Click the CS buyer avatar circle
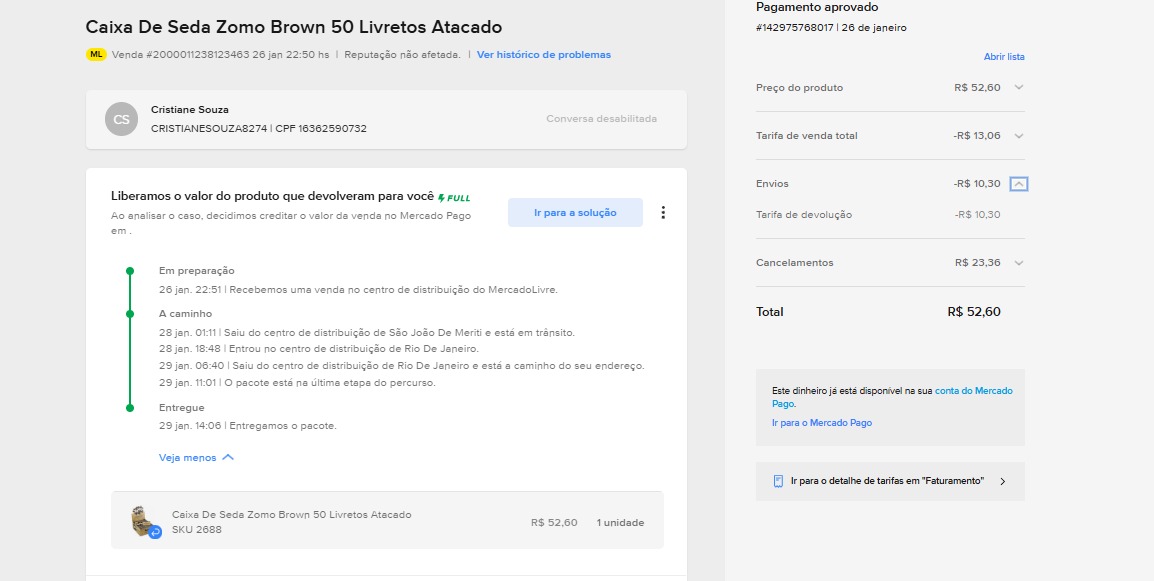This screenshot has height=581, width=1154. coord(121,119)
